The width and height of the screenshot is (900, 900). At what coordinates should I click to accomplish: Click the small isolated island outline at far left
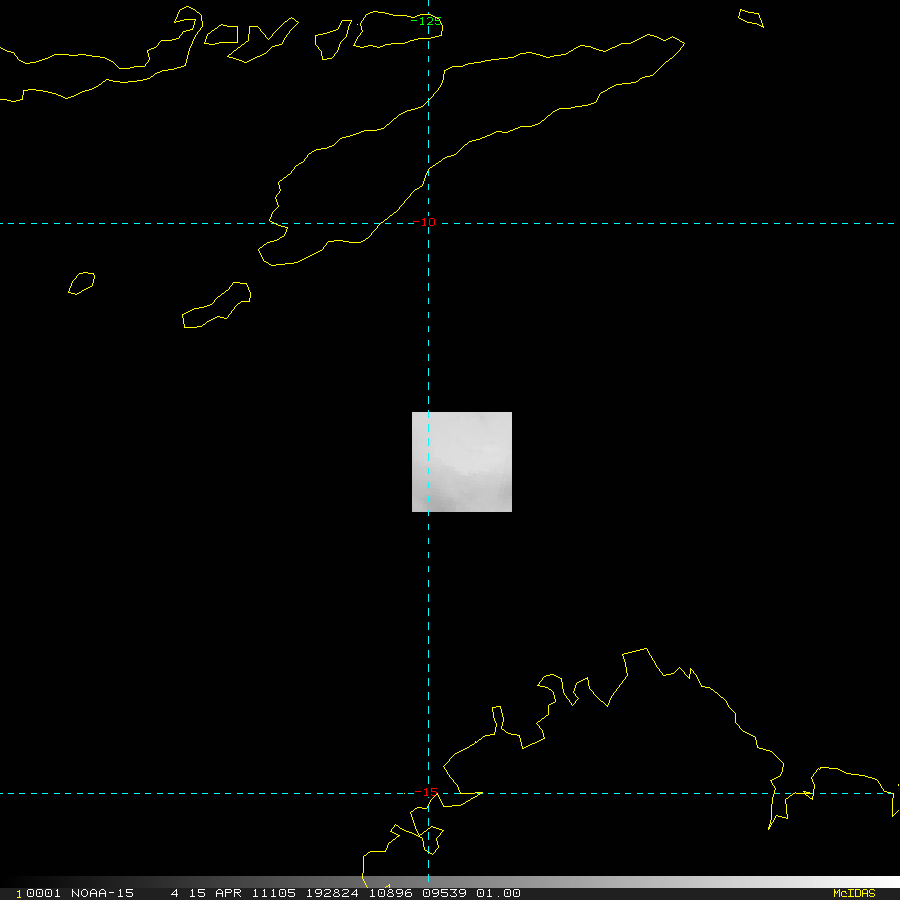[82, 283]
